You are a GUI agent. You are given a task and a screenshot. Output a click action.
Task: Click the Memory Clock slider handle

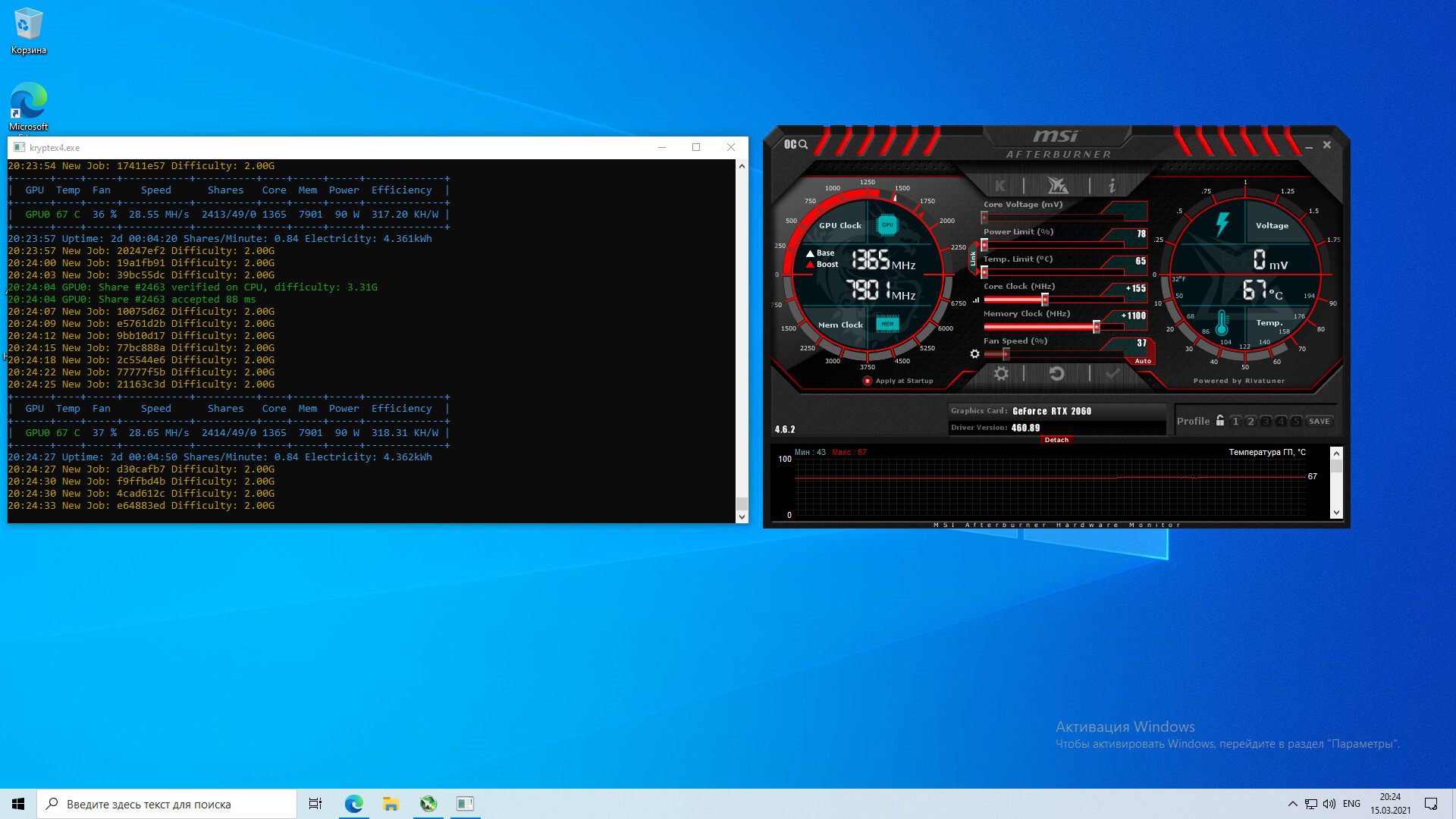point(1097,327)
